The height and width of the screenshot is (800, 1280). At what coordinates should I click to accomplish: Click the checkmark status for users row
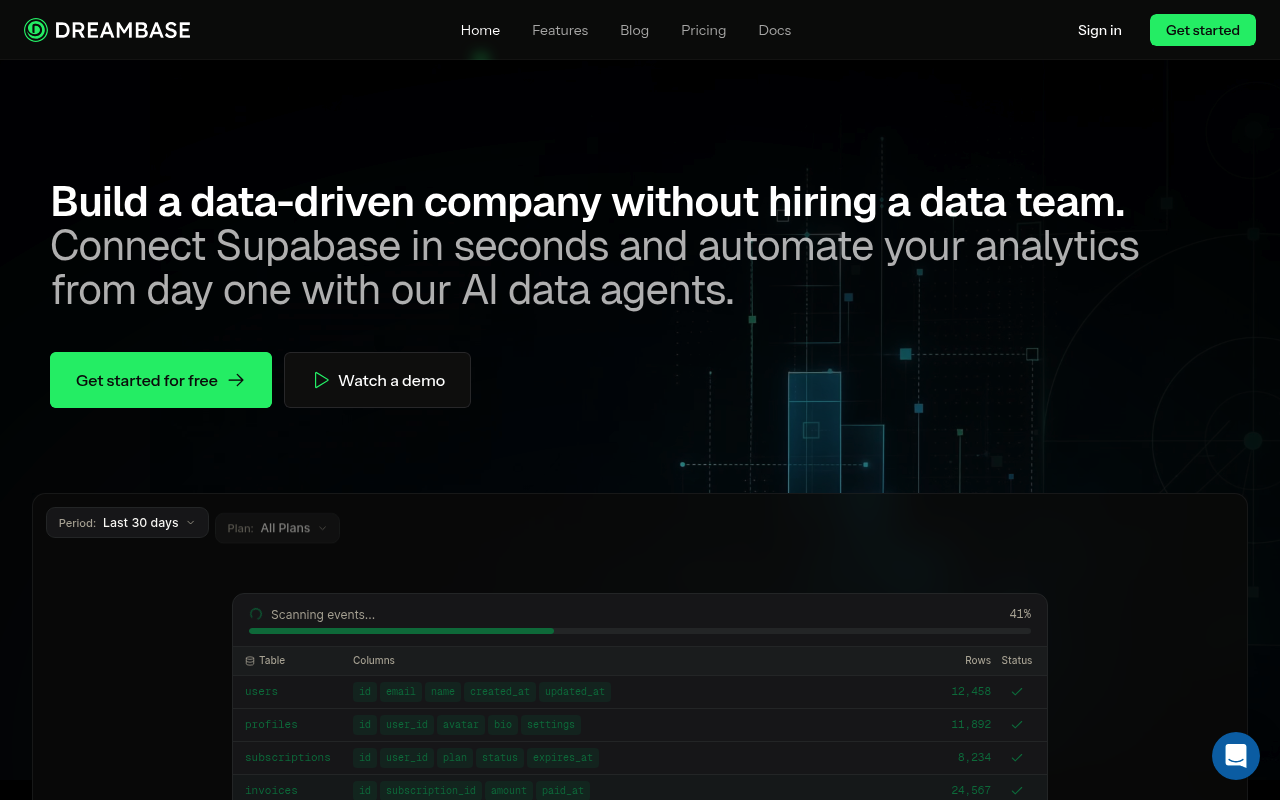[1017, 691]
